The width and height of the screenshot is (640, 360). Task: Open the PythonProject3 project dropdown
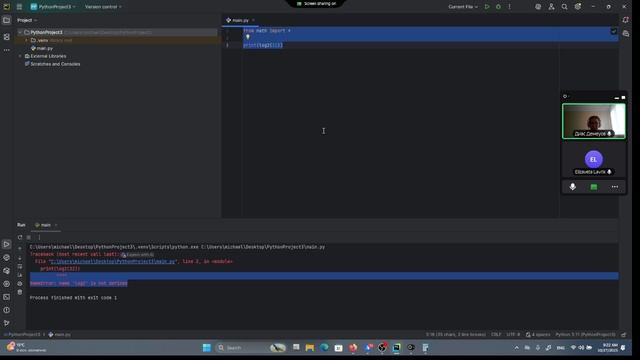pos(53,7)
